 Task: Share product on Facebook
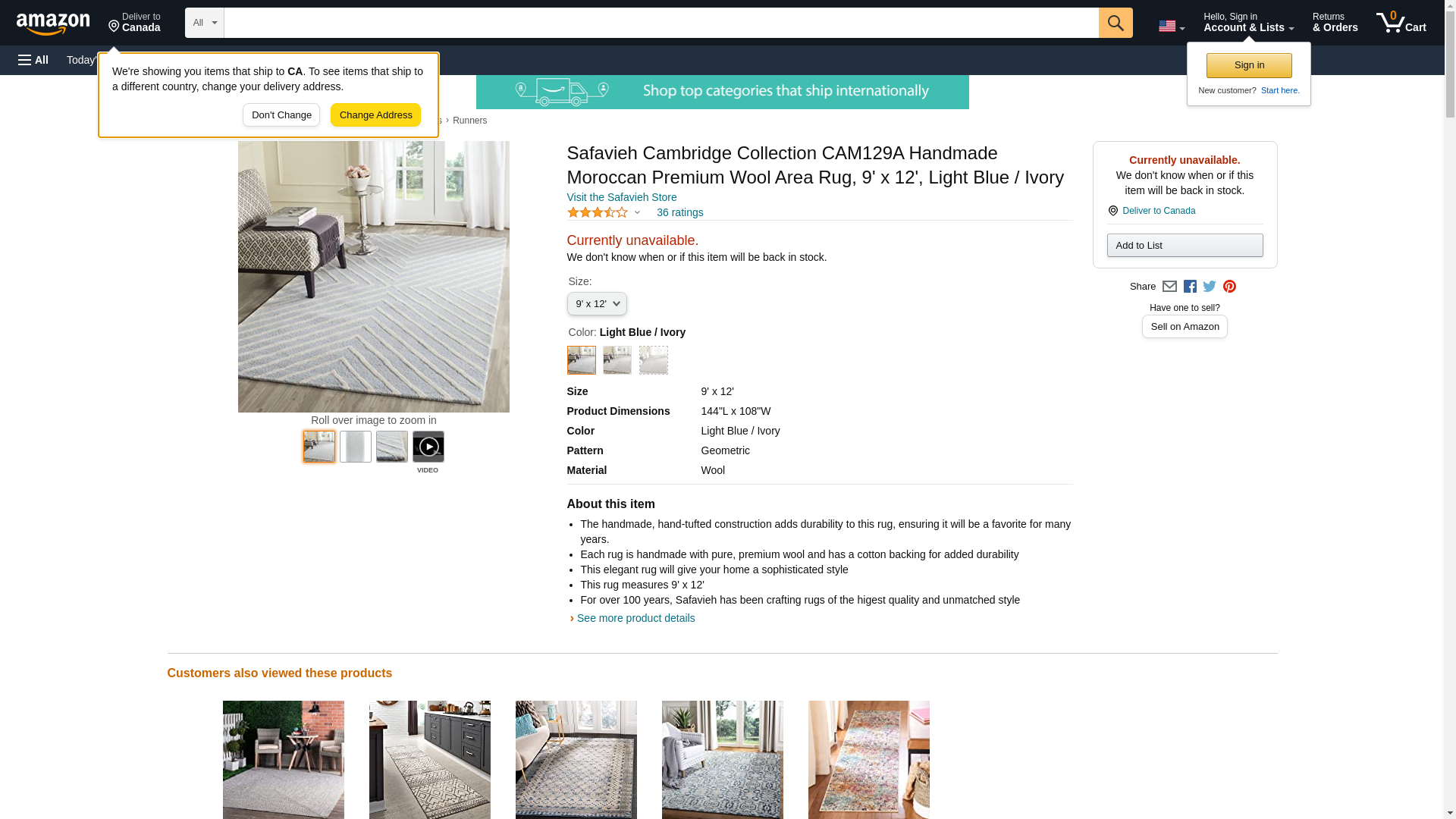coord(1190,287)
